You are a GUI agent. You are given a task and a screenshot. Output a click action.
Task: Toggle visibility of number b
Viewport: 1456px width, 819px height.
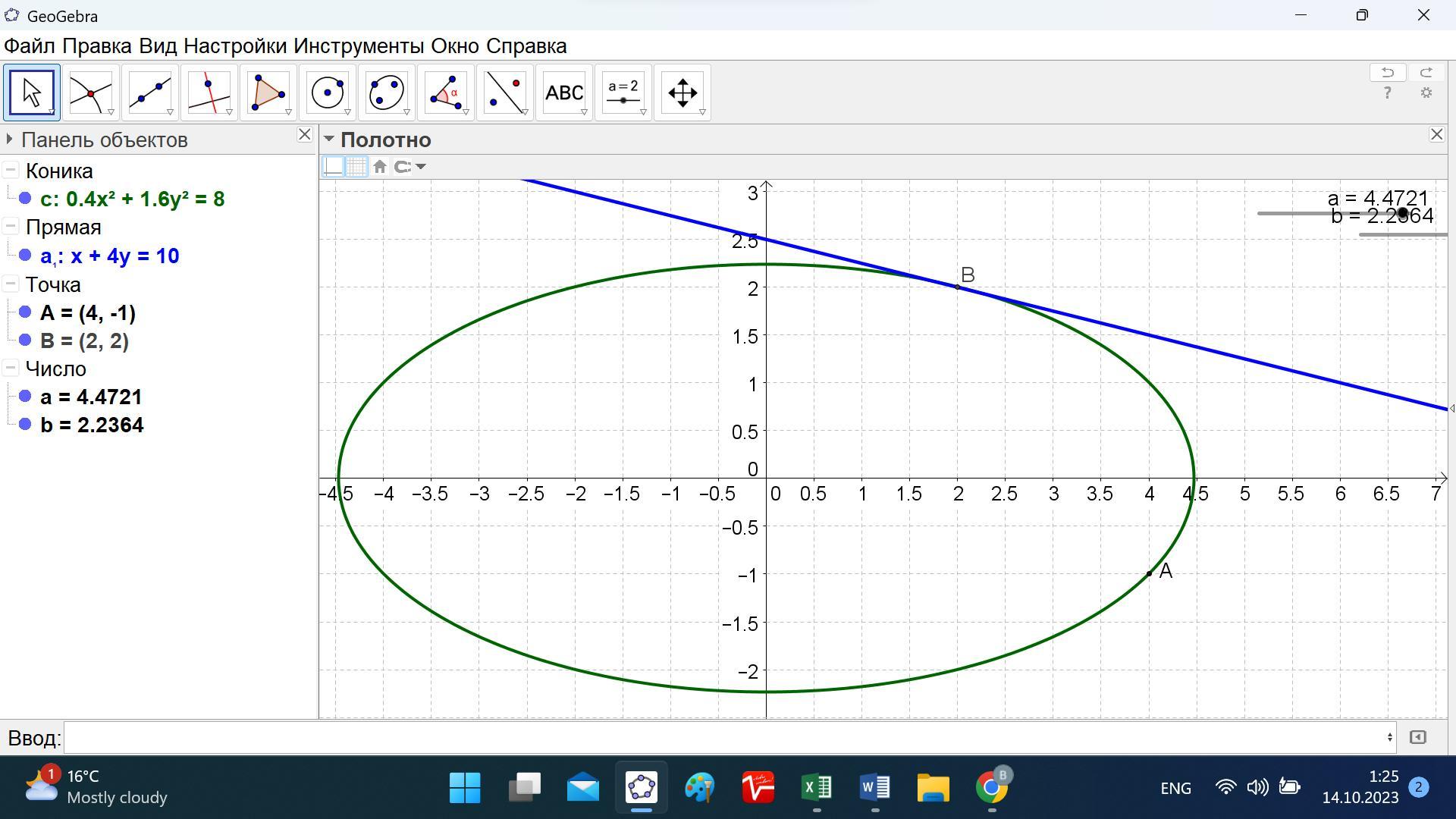tap(25, 424)
